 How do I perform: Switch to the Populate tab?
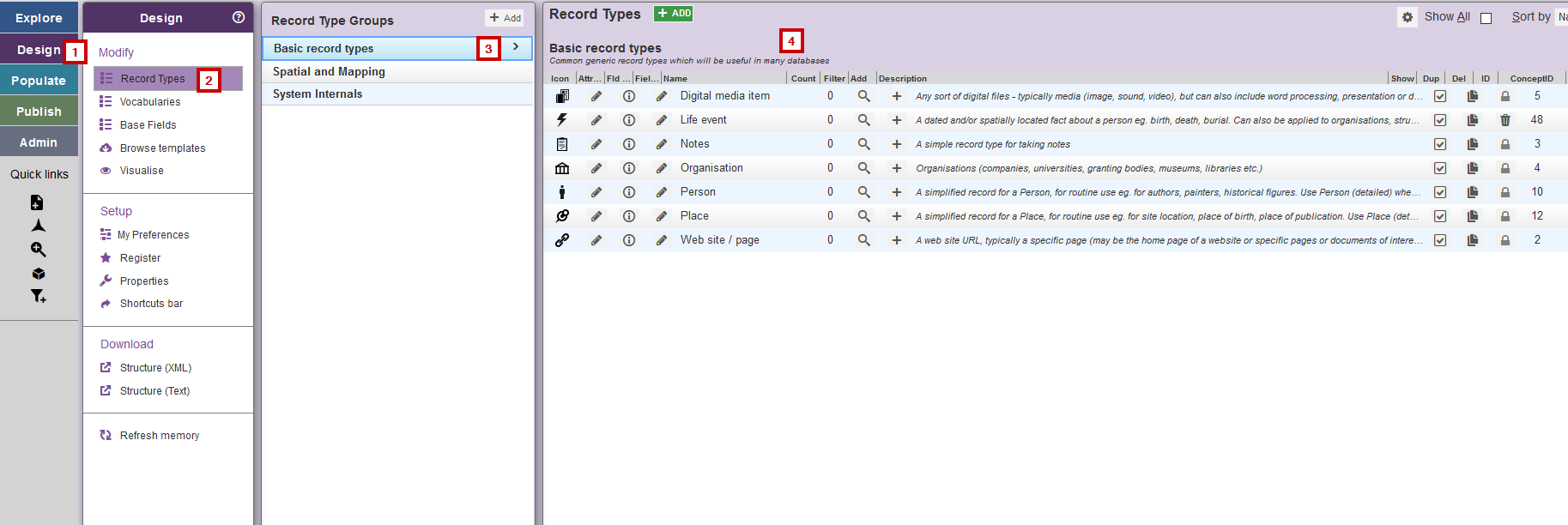pos(39,81)
